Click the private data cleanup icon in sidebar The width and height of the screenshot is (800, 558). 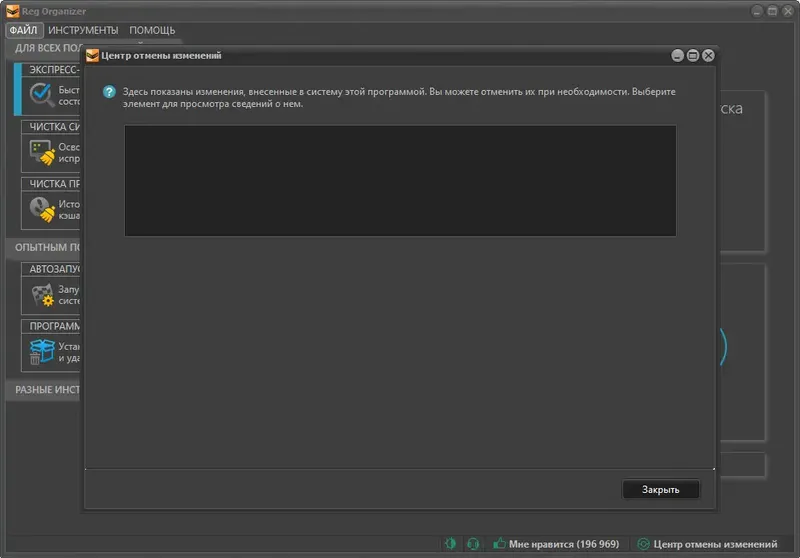(42, 210)
